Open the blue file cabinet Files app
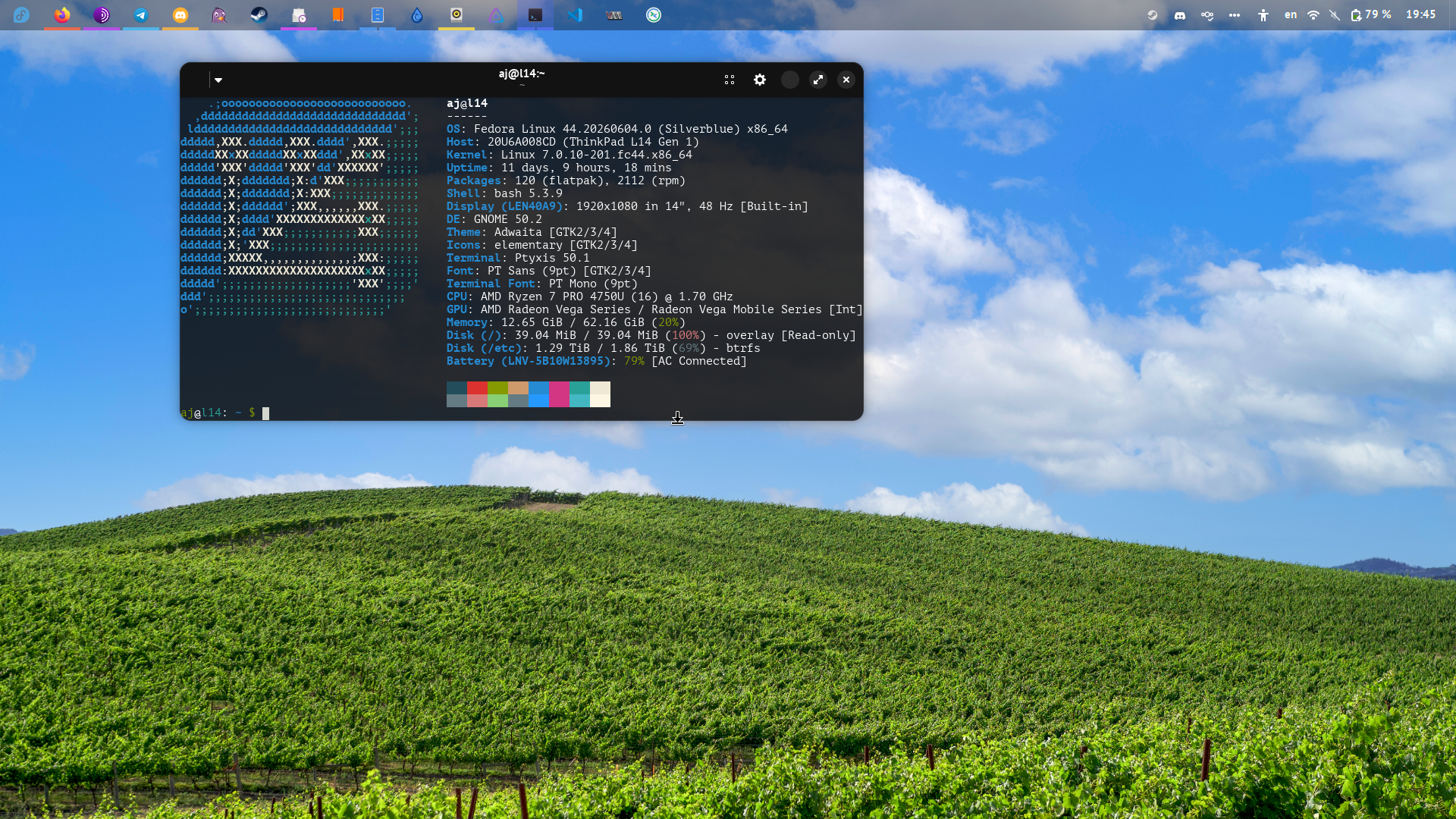The image size is (1456, 819). pyautogui.click(x=378, y=15)
